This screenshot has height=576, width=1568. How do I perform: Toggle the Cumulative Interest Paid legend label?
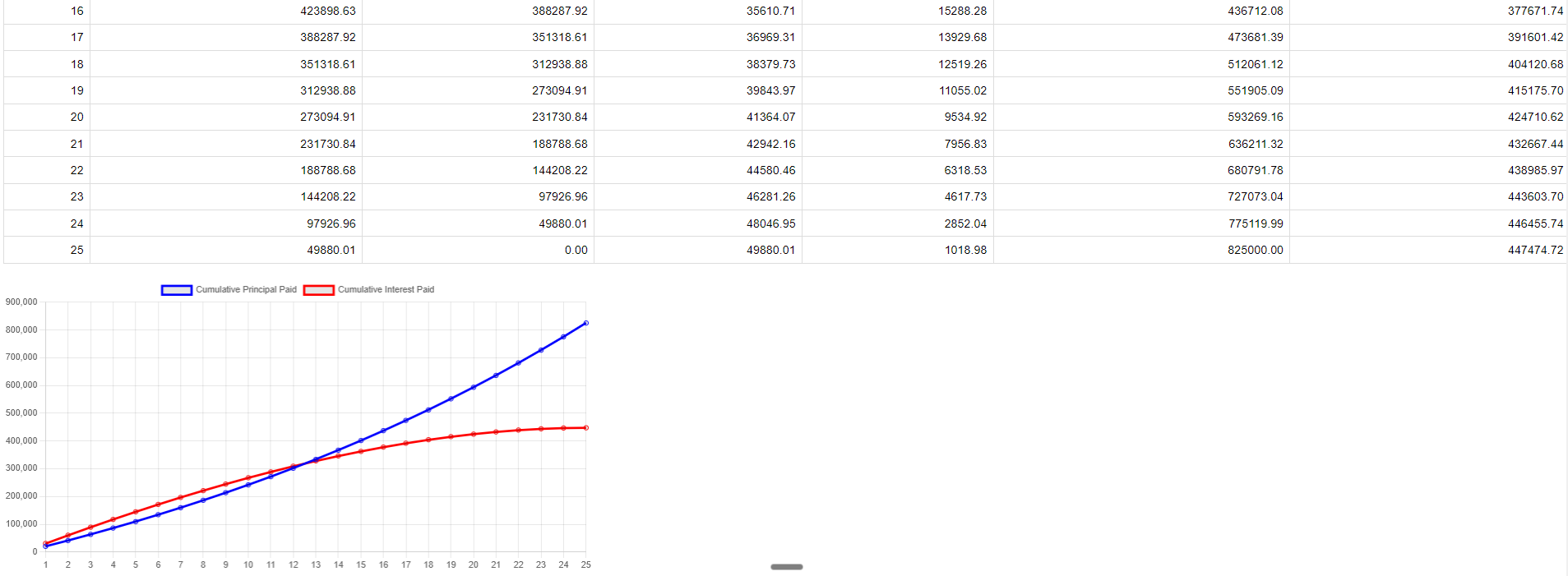pos(386,290)
